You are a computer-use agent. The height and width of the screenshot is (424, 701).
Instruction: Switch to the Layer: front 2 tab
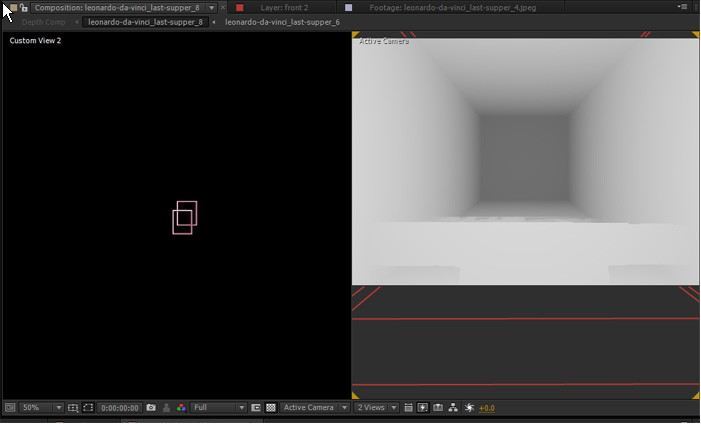284,8
